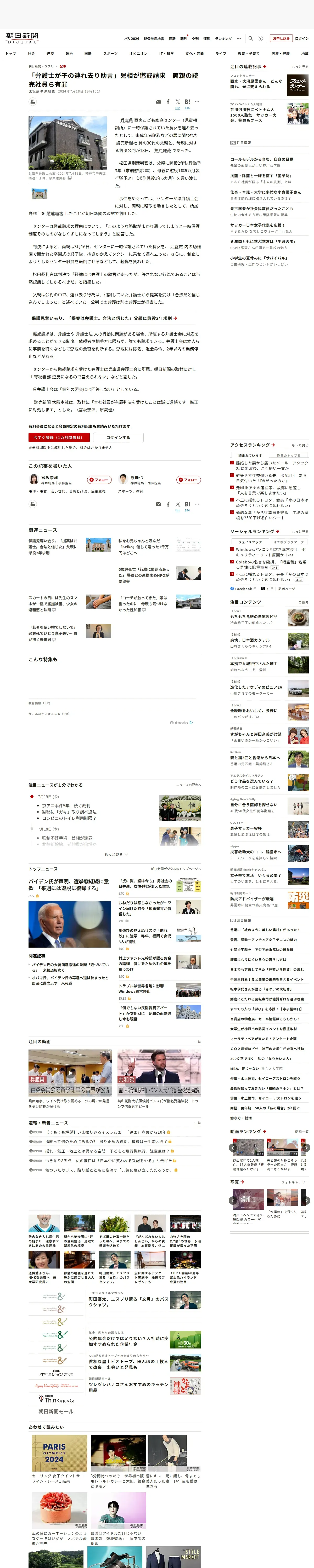This screenshot has width=314, height=1568.
Task: Open related link 保護児奪い去り、「提案は弁護士…
Action: click(104, 318)
